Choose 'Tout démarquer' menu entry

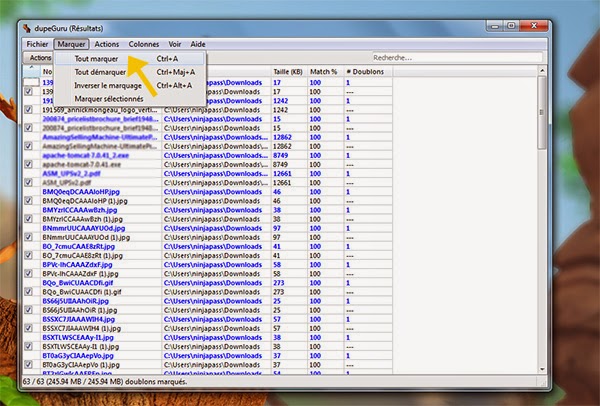coord(100,72)
